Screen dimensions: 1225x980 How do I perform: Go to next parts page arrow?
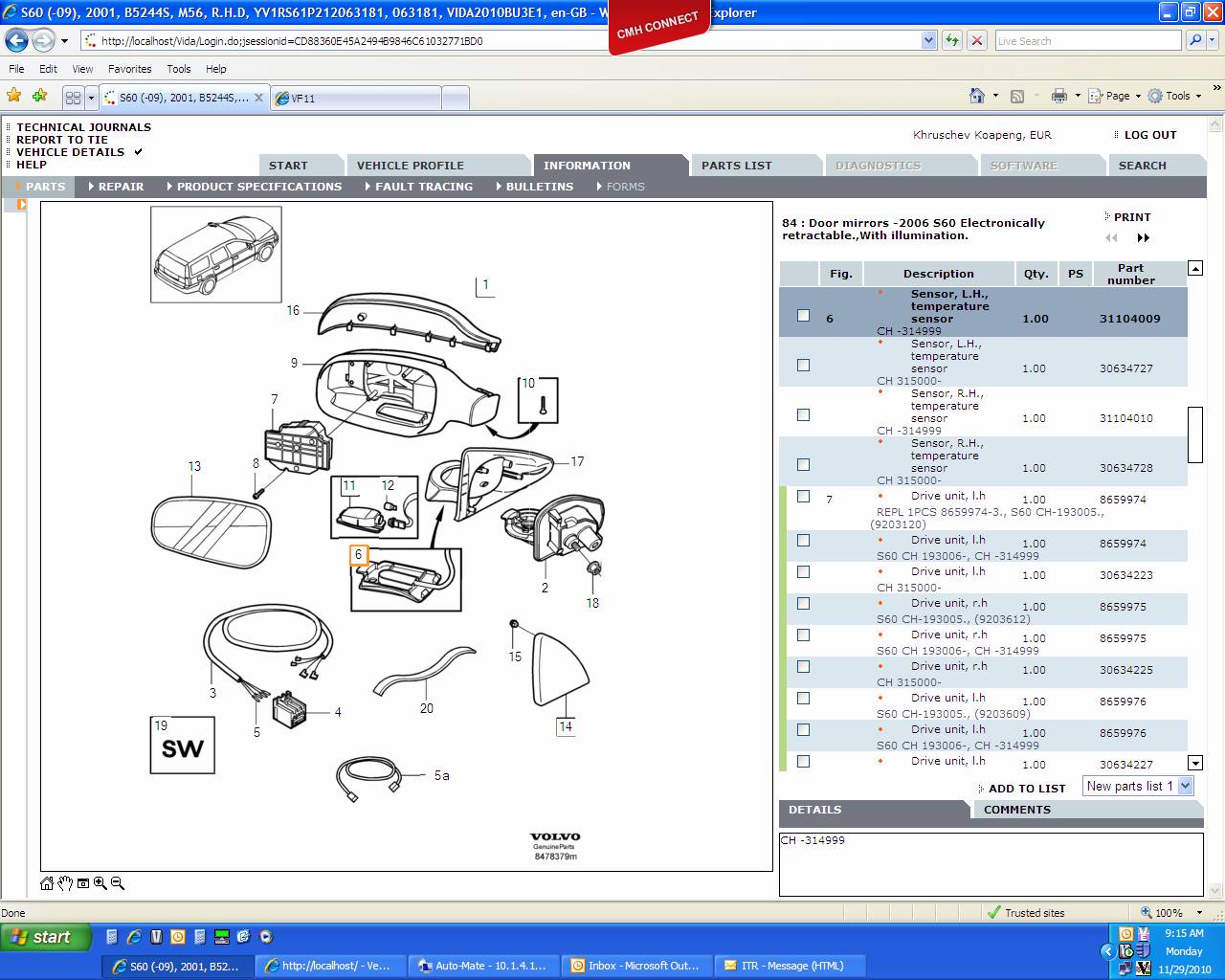(1143, 238)
